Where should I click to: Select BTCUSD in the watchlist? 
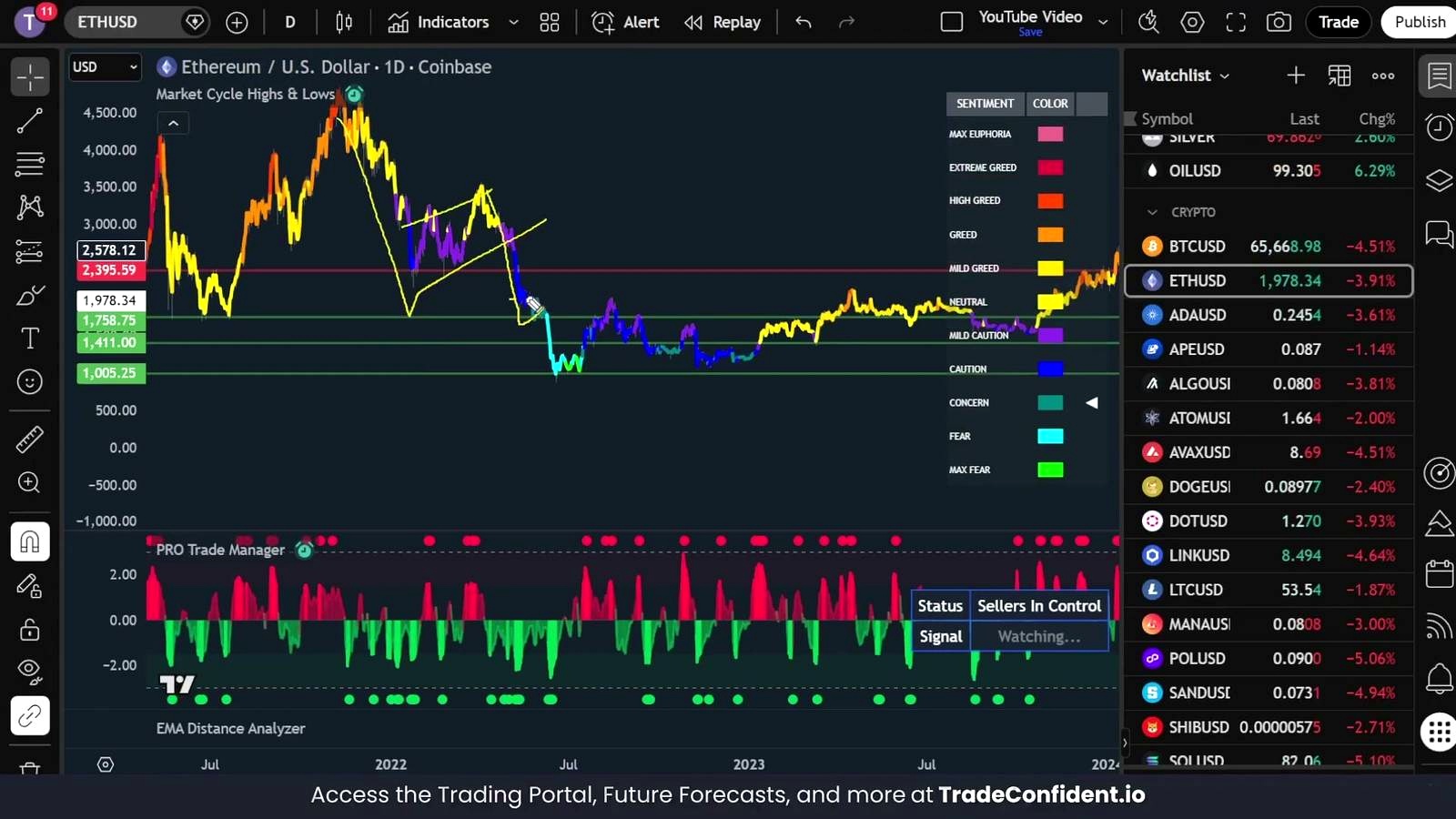tap(1269, 247)
